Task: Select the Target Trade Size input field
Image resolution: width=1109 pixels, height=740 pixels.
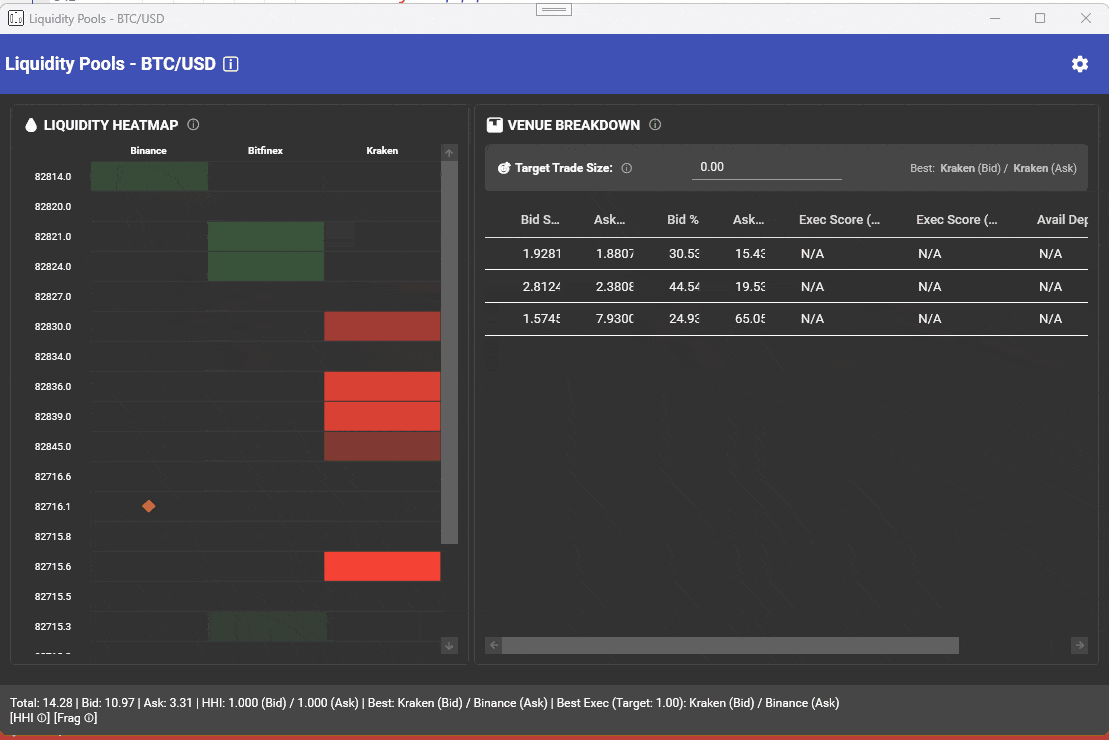Action: point(766,166)
